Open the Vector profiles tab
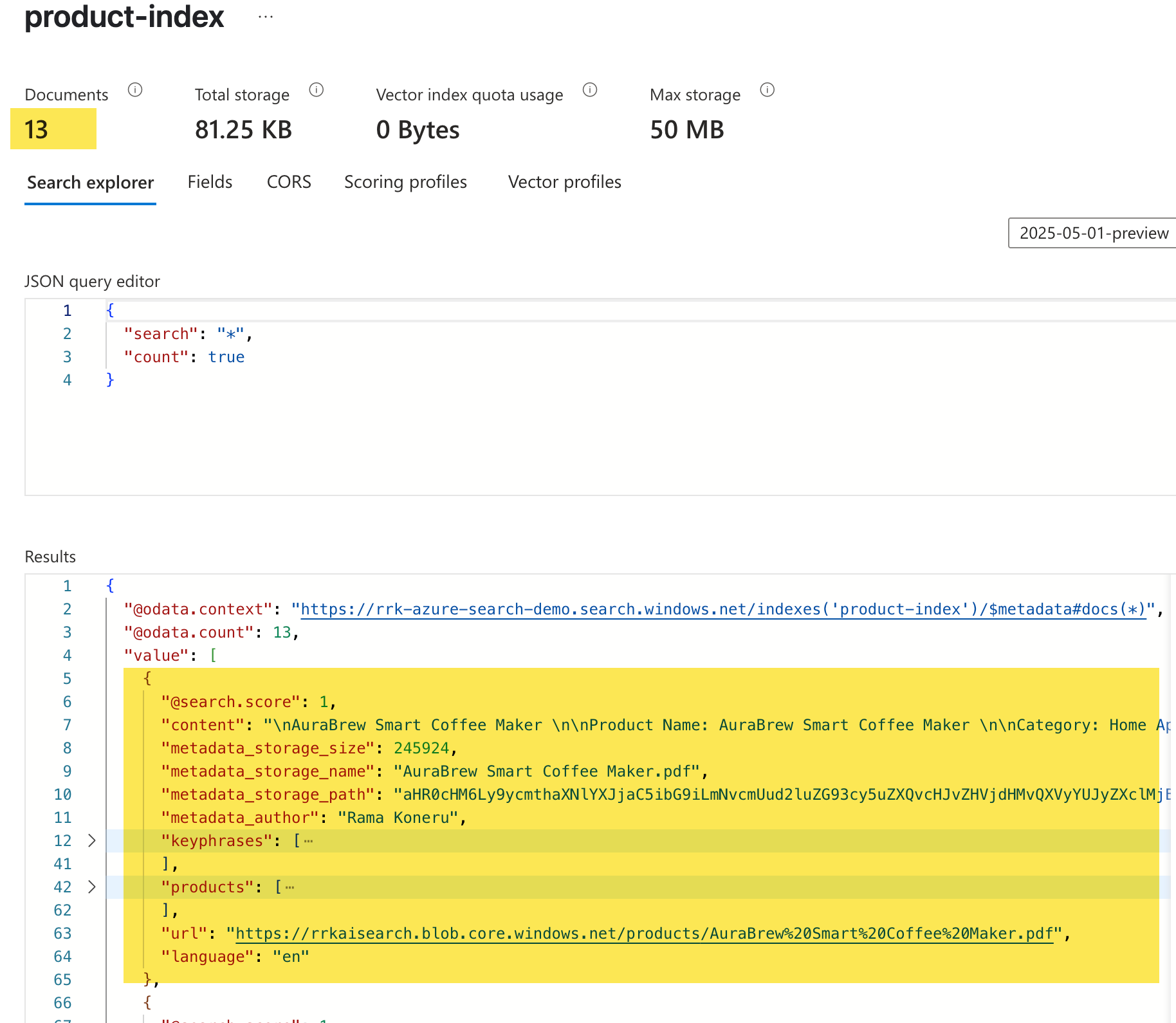Viewport: 1176px width, 1023px height. point(565,182)
